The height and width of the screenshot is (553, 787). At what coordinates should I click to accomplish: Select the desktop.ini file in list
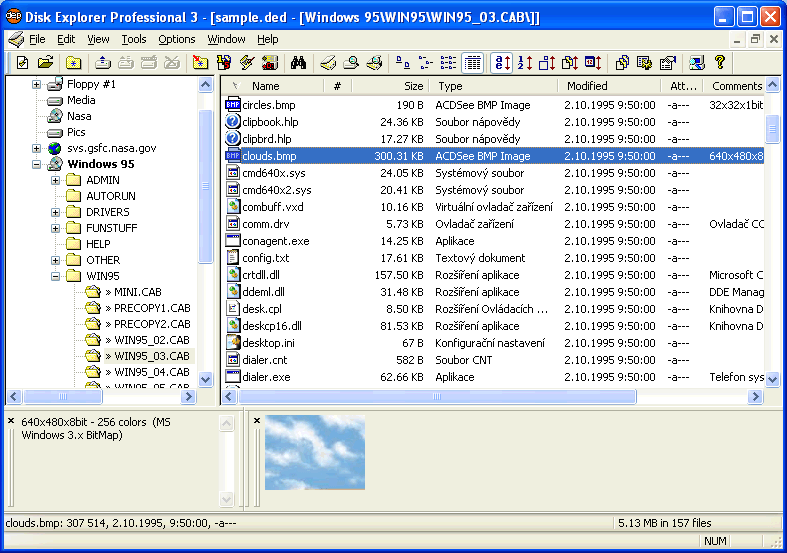[x=266, y=343]
